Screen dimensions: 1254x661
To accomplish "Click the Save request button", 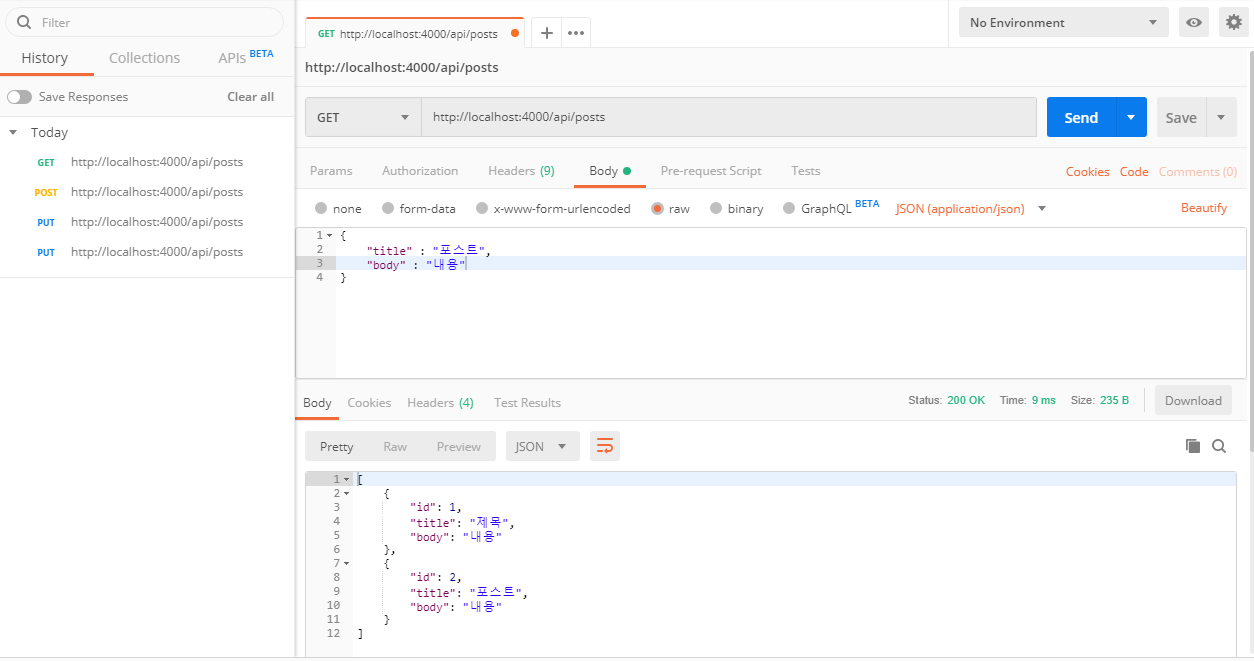I will coord(1181,117).
